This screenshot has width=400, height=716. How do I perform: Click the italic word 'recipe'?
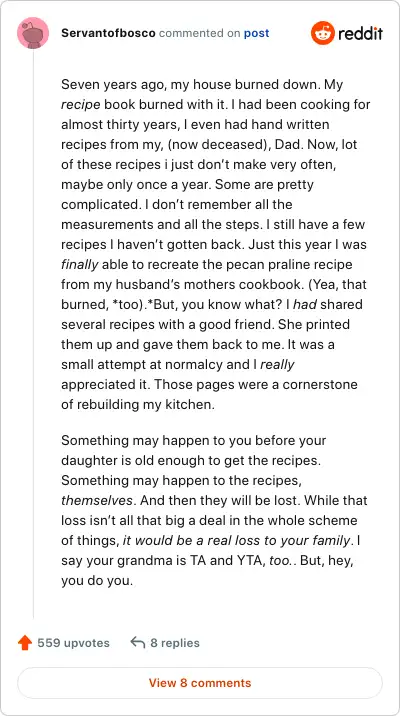point(80,104)
